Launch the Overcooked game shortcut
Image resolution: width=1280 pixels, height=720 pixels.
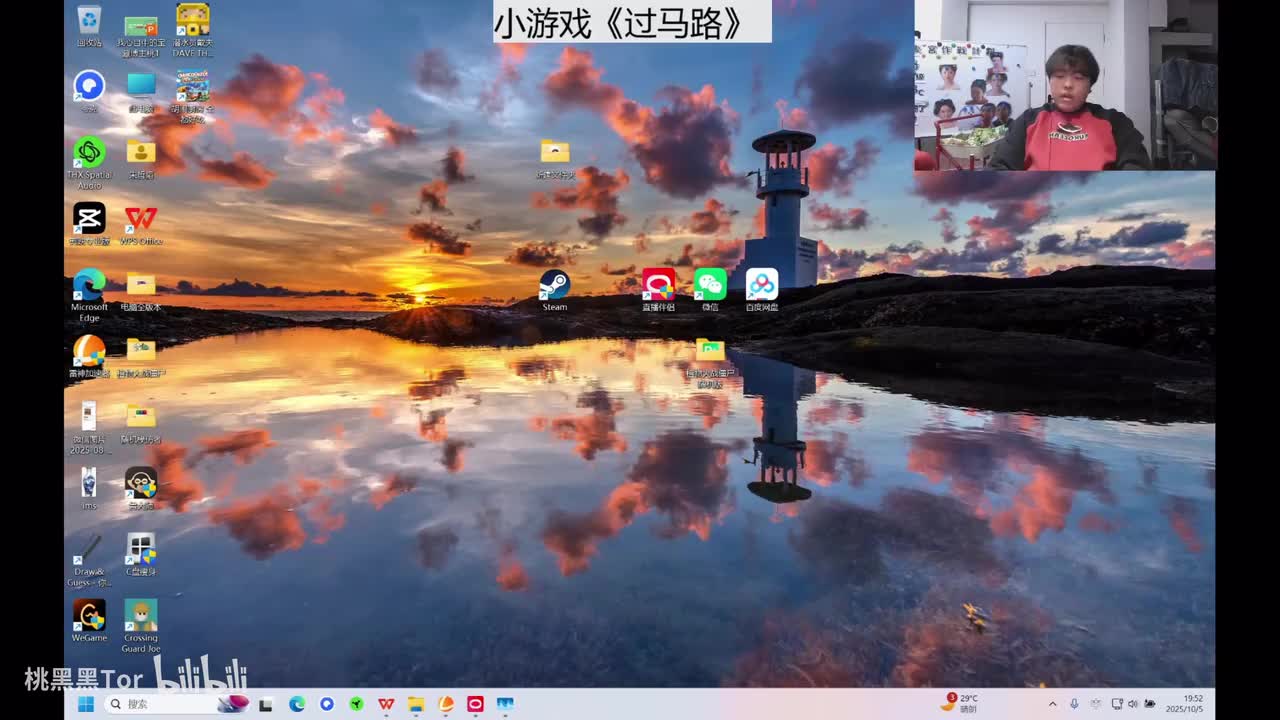(x=192, y=94)
